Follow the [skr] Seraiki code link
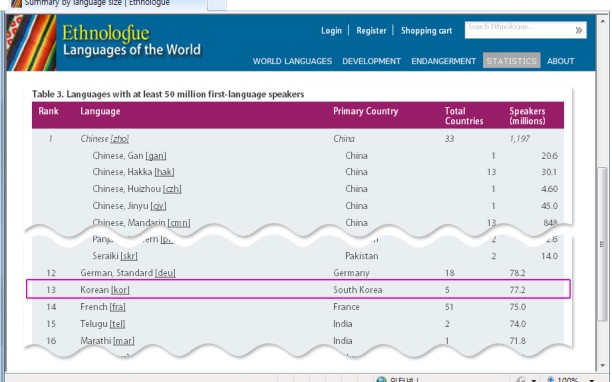 [129, 256]
